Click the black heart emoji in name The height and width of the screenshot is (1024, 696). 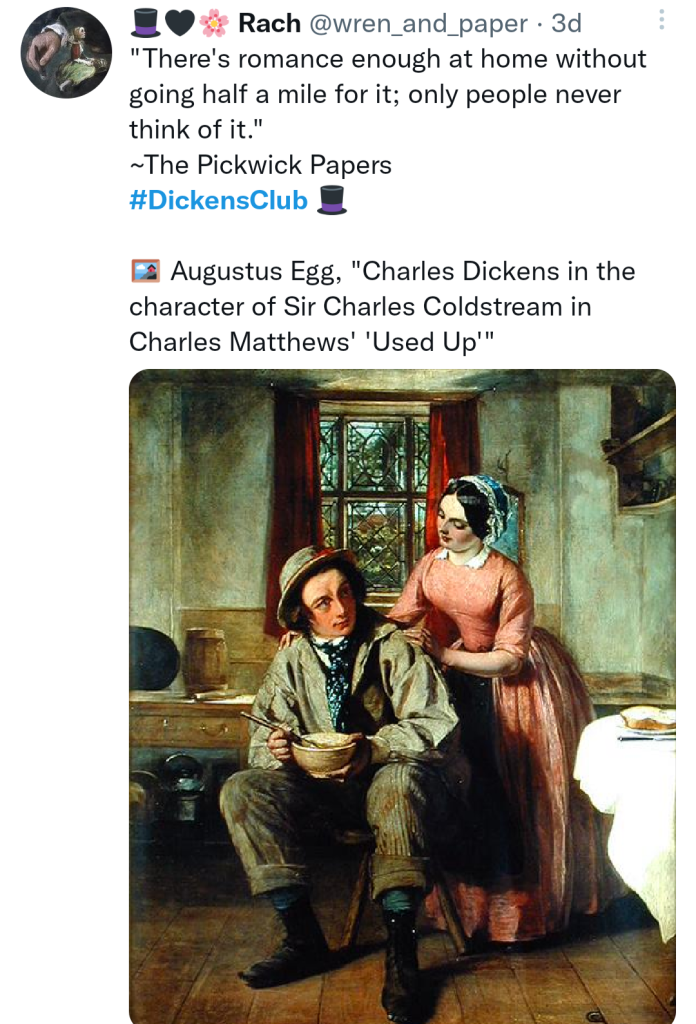click(179, 24)
